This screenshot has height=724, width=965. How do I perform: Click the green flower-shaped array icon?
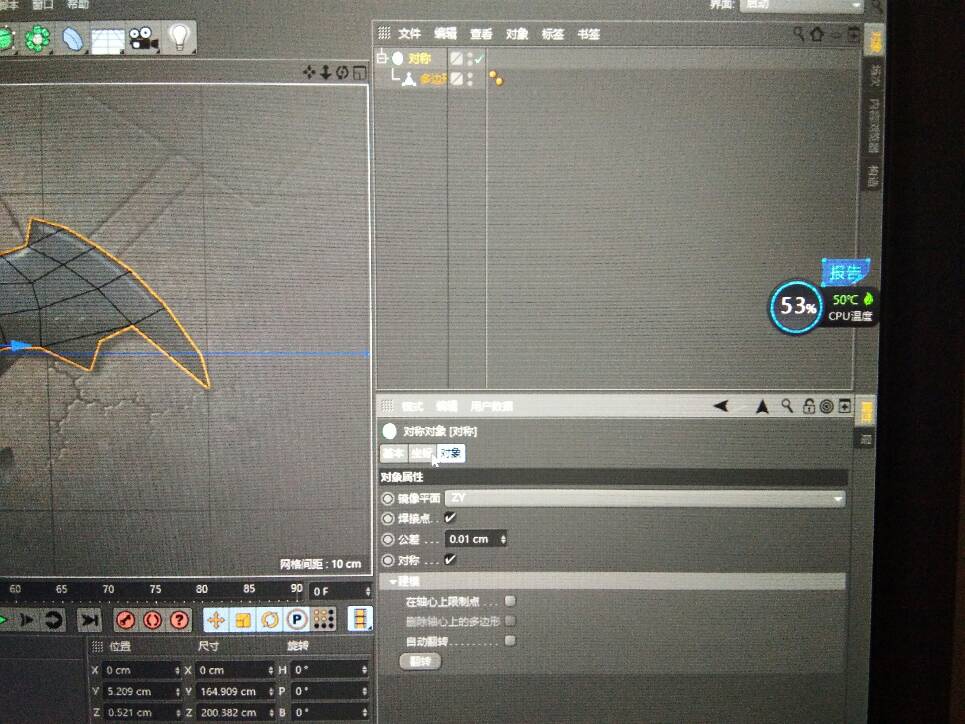coord(38,38)
